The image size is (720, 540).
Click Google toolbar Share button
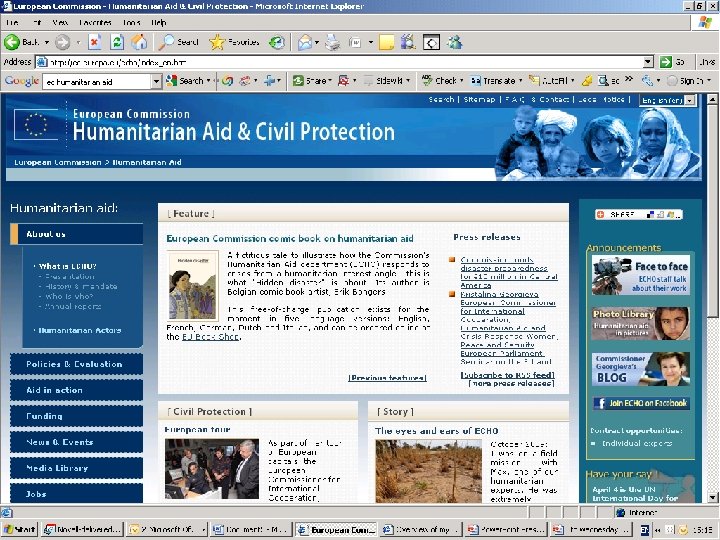(311, 81)
